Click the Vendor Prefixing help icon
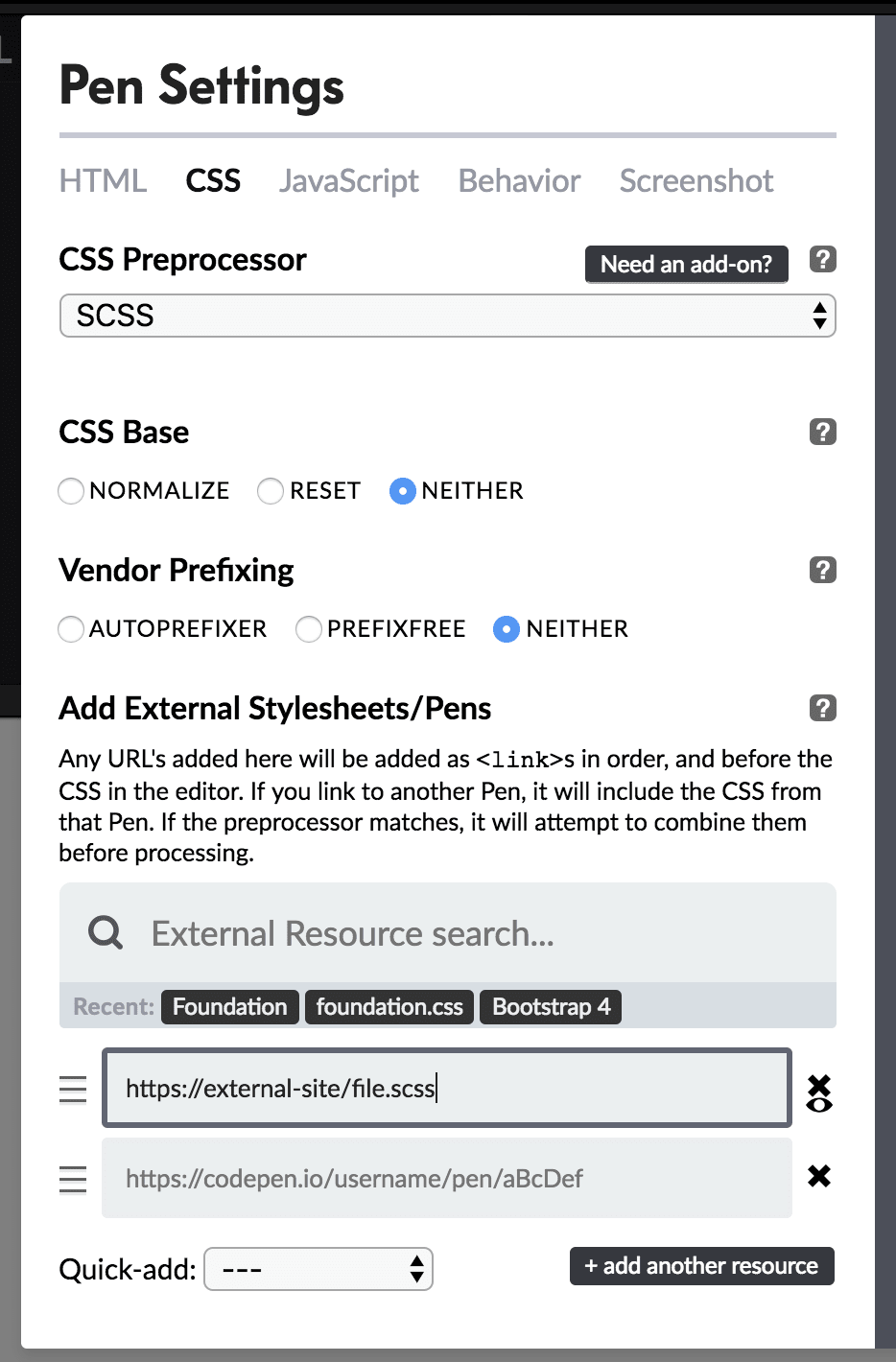 (822, 570)
